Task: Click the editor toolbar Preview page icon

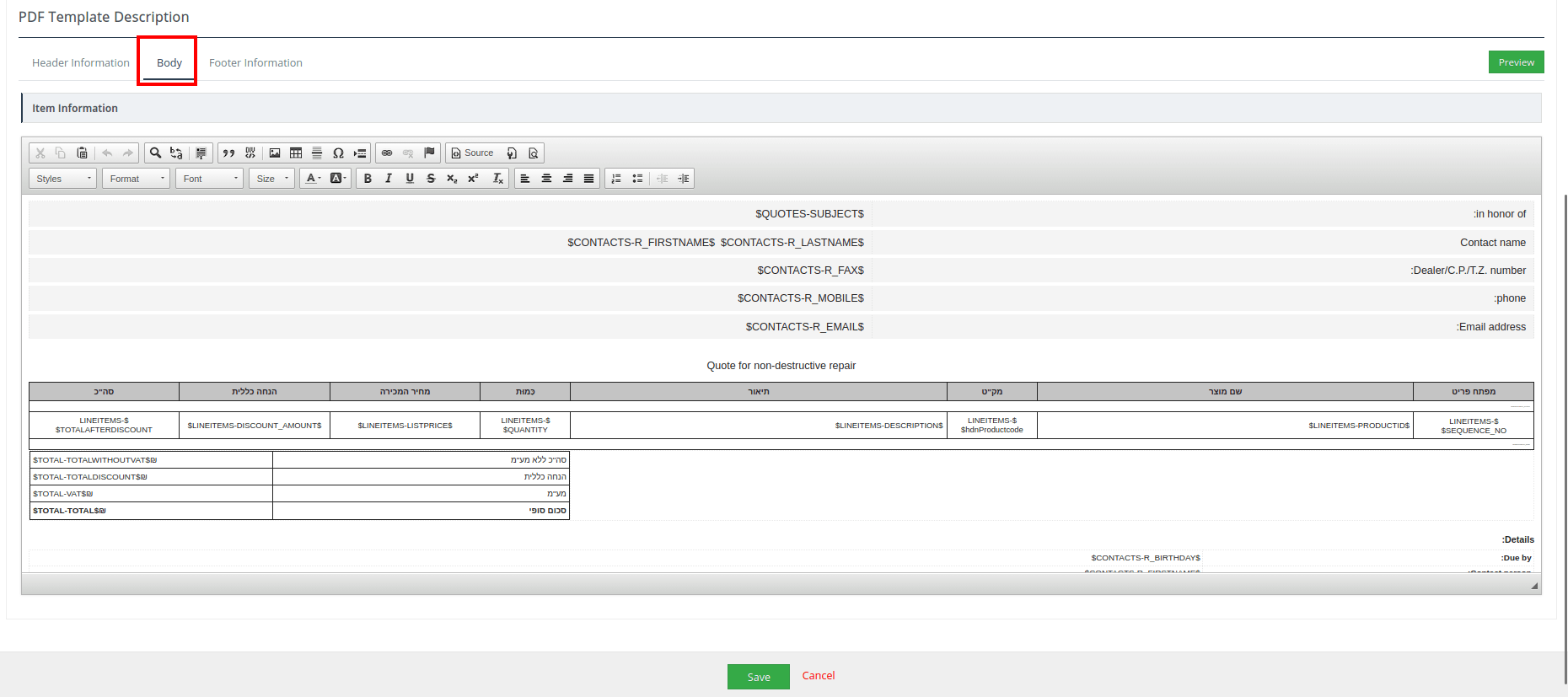Action: (x=533, y=153)
